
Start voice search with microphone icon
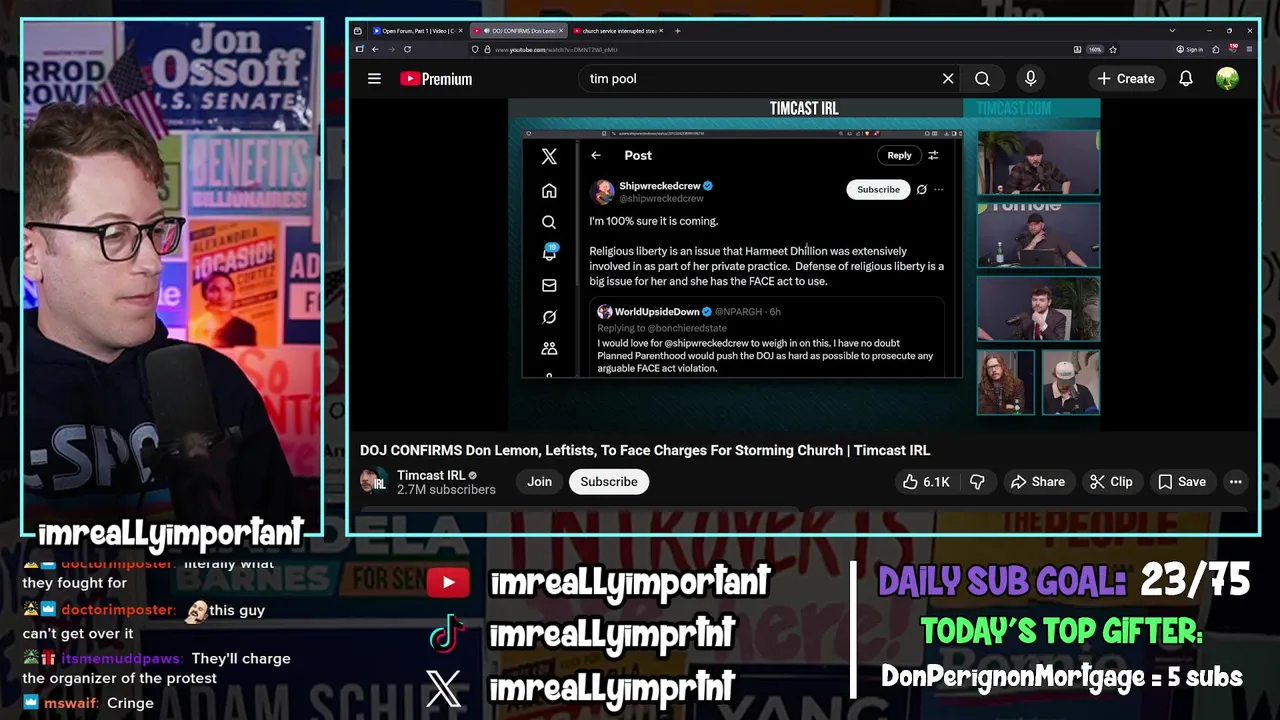click(x=1030, y=79)
